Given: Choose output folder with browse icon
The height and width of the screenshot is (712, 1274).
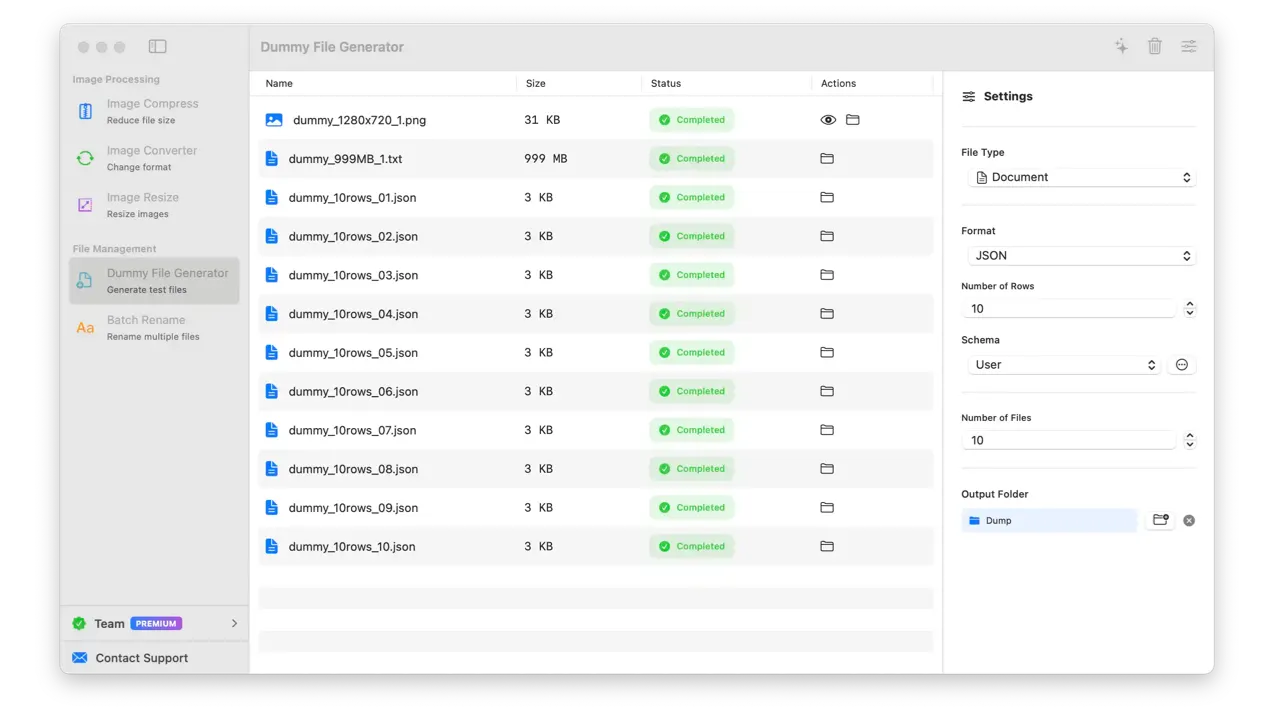Looking at the screenshot, I should pos(1160,520).
